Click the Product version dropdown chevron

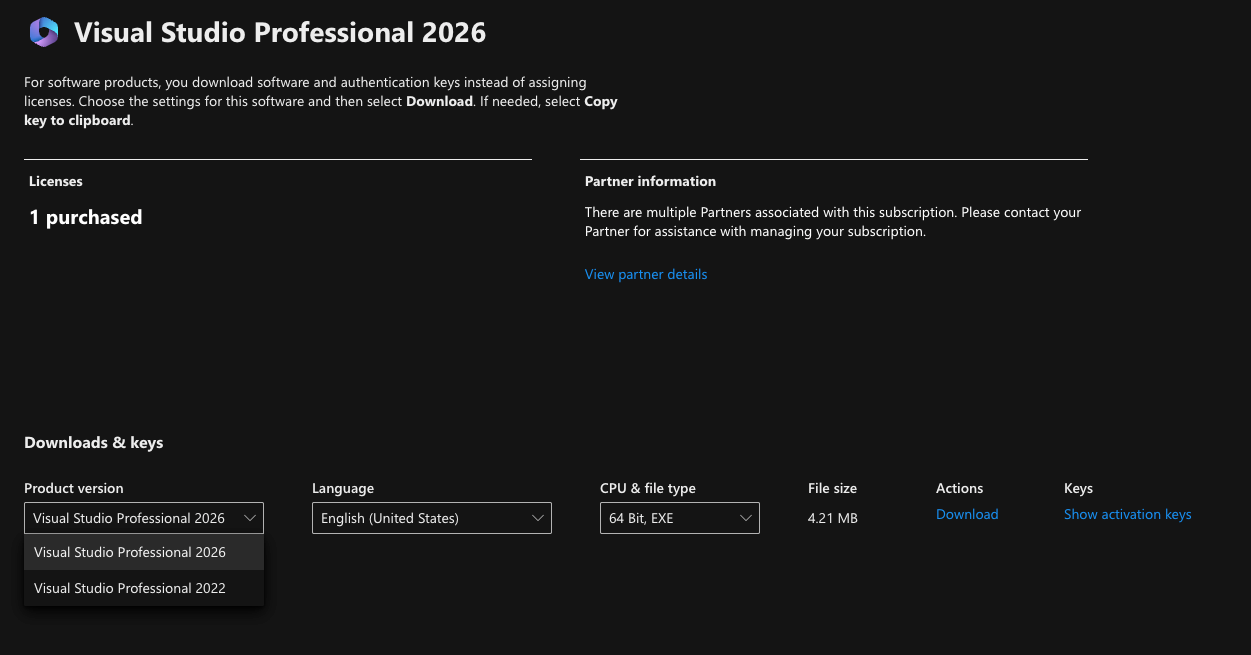click(x=251, y=518)
